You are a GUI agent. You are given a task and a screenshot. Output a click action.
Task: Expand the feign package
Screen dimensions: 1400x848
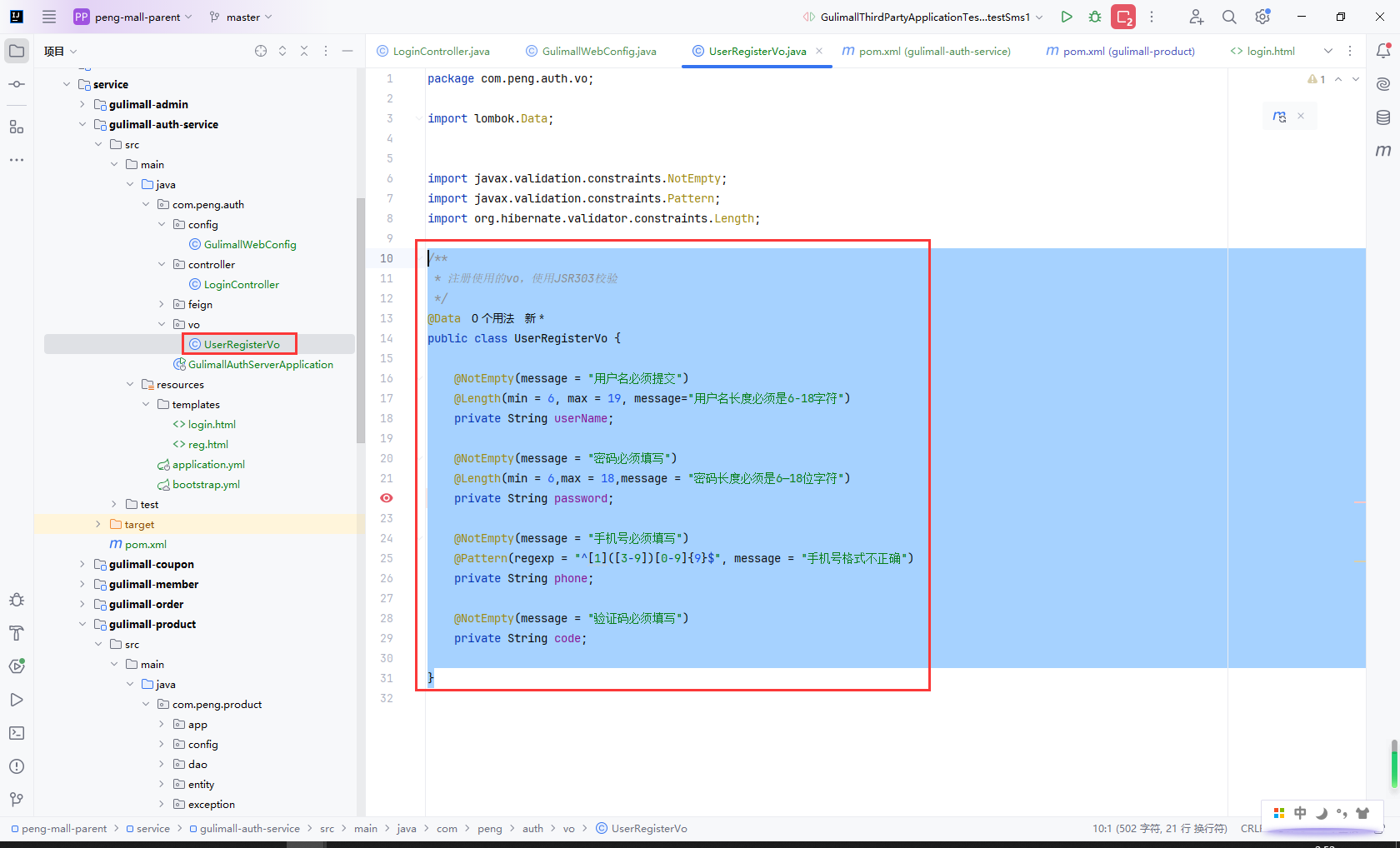click(x=162, y=304)
